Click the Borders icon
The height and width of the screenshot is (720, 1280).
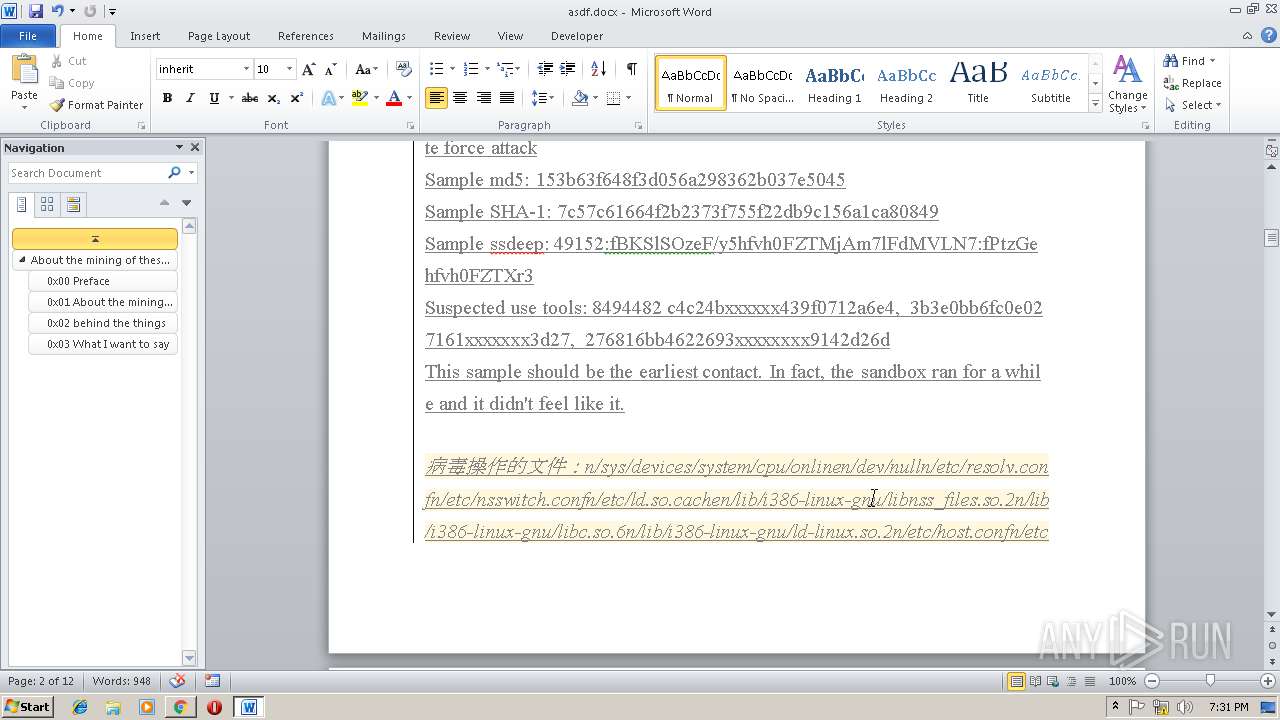tap(613, 98)
